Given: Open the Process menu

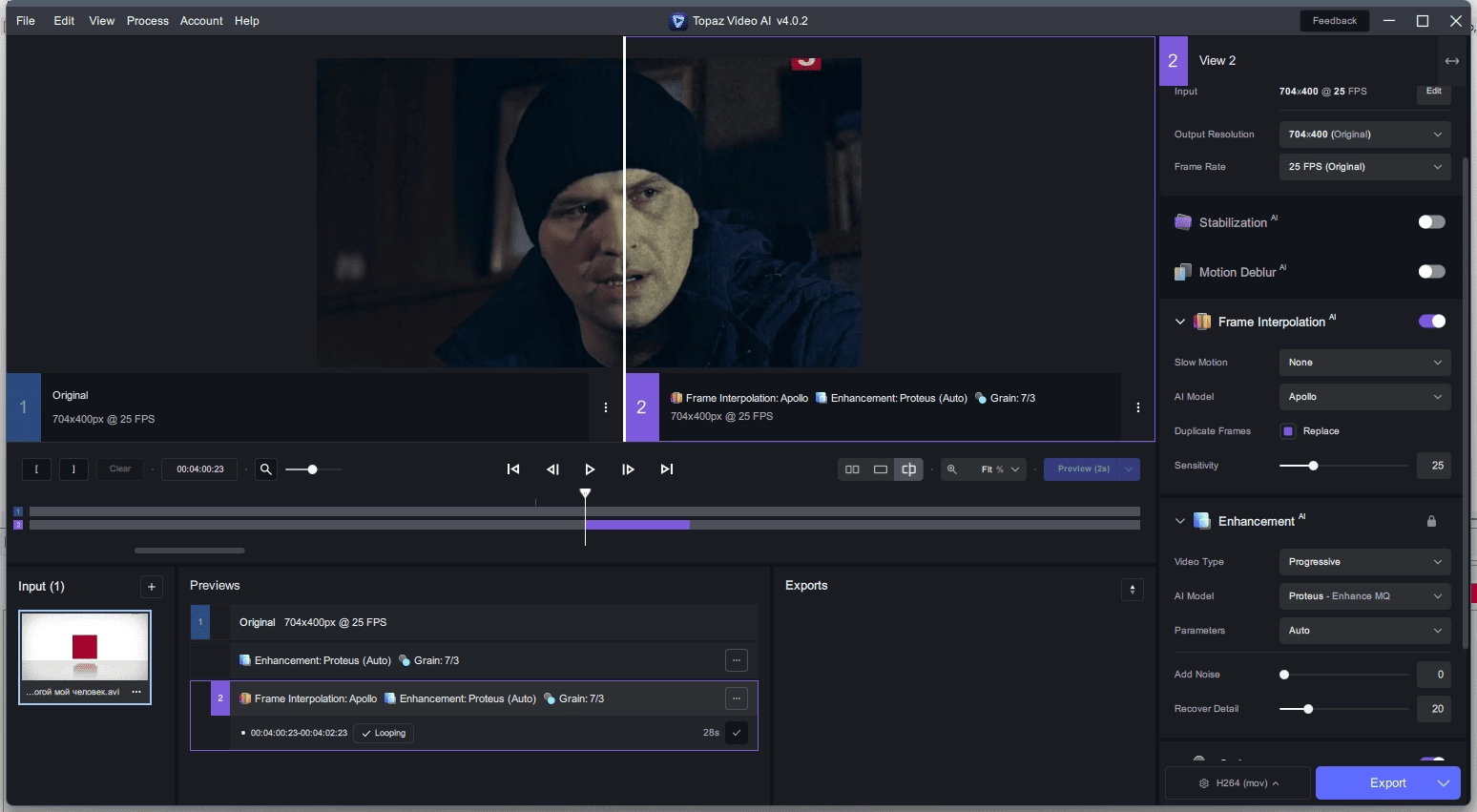Looking at the screenshot, I should [x=148, y=21].
